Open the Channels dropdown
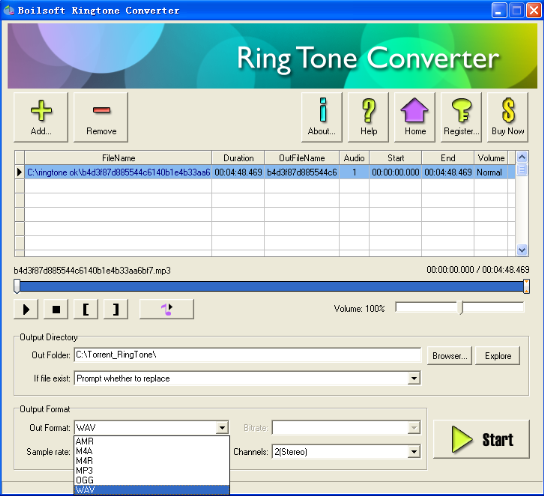The height and width of the screenshot is (496, 544). point(414,452)
